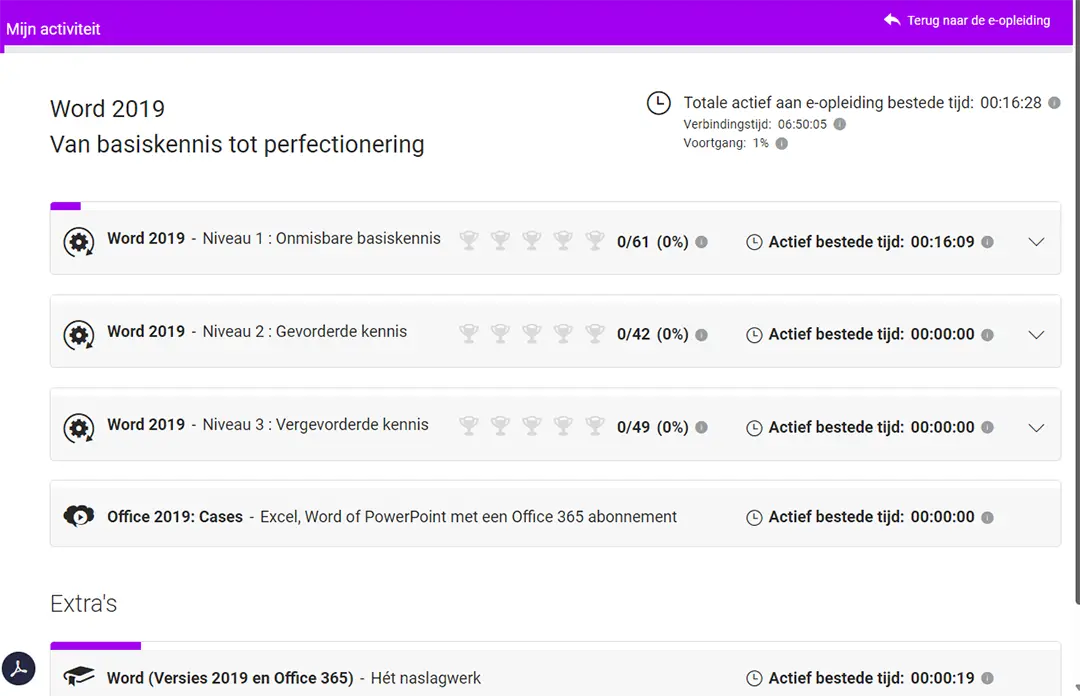Open info icon after Niveau 3 active time
This screenshot has height=696, width=1080.
coord(987,427)
